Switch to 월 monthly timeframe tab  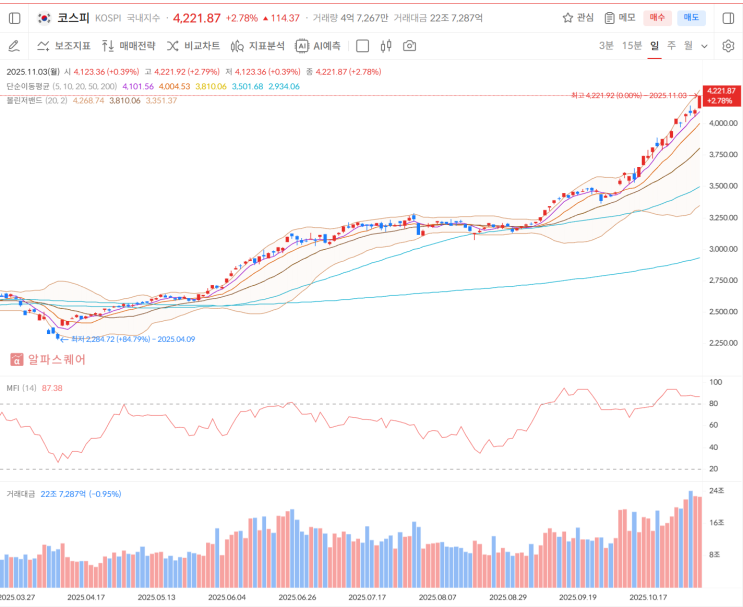(688, 46)
